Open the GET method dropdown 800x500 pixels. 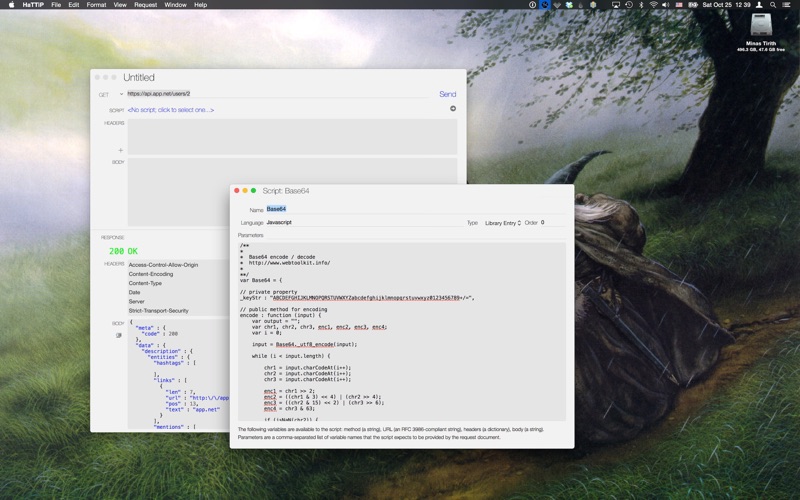click(106, 94)
